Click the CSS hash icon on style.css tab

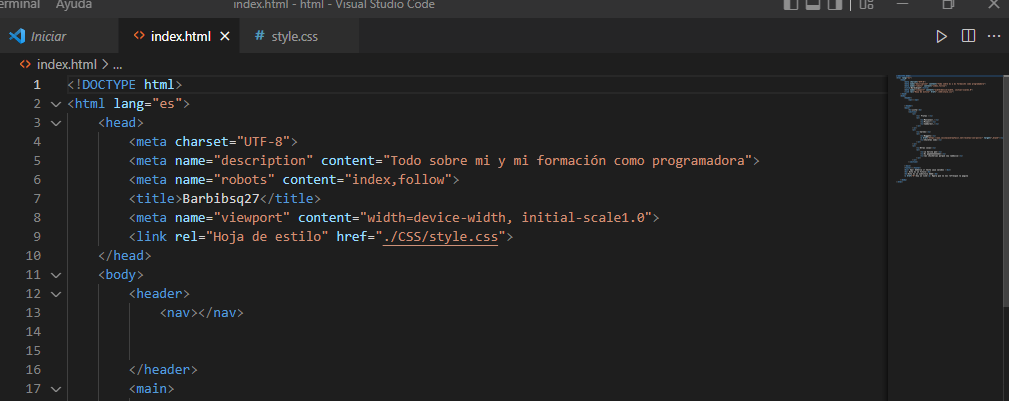(259, 36)
